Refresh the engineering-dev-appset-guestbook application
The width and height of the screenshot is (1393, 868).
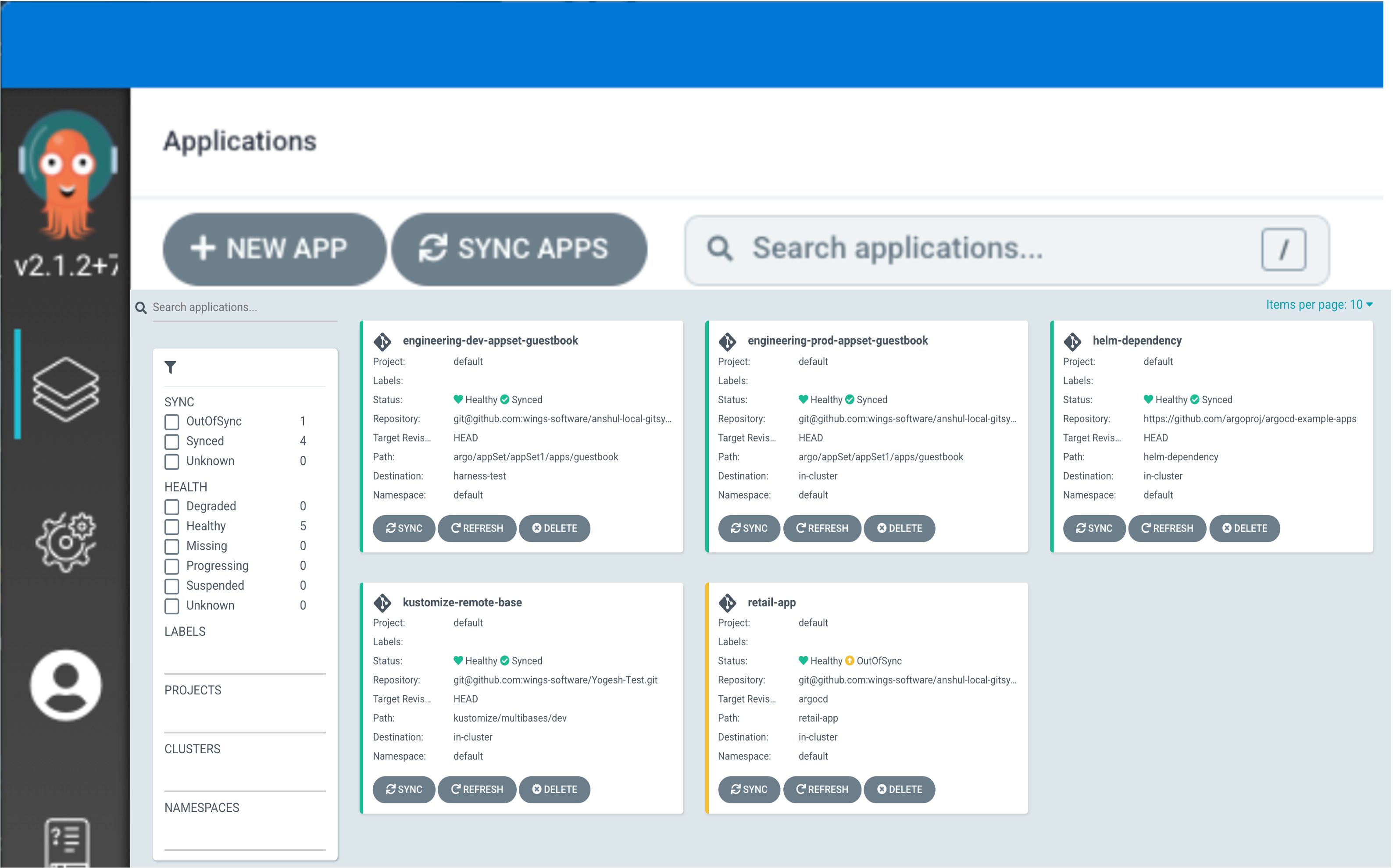point(477,528)
